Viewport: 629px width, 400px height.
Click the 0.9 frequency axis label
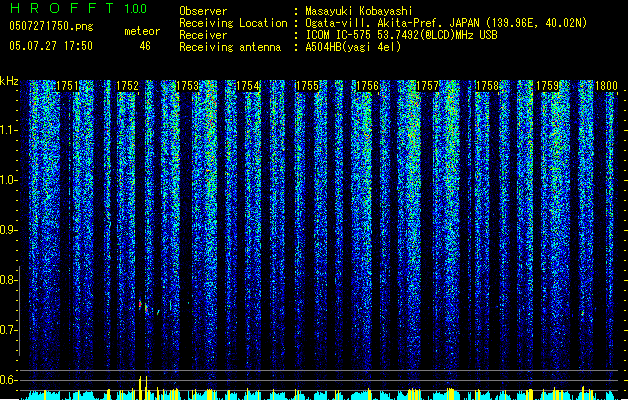point(9,230)
